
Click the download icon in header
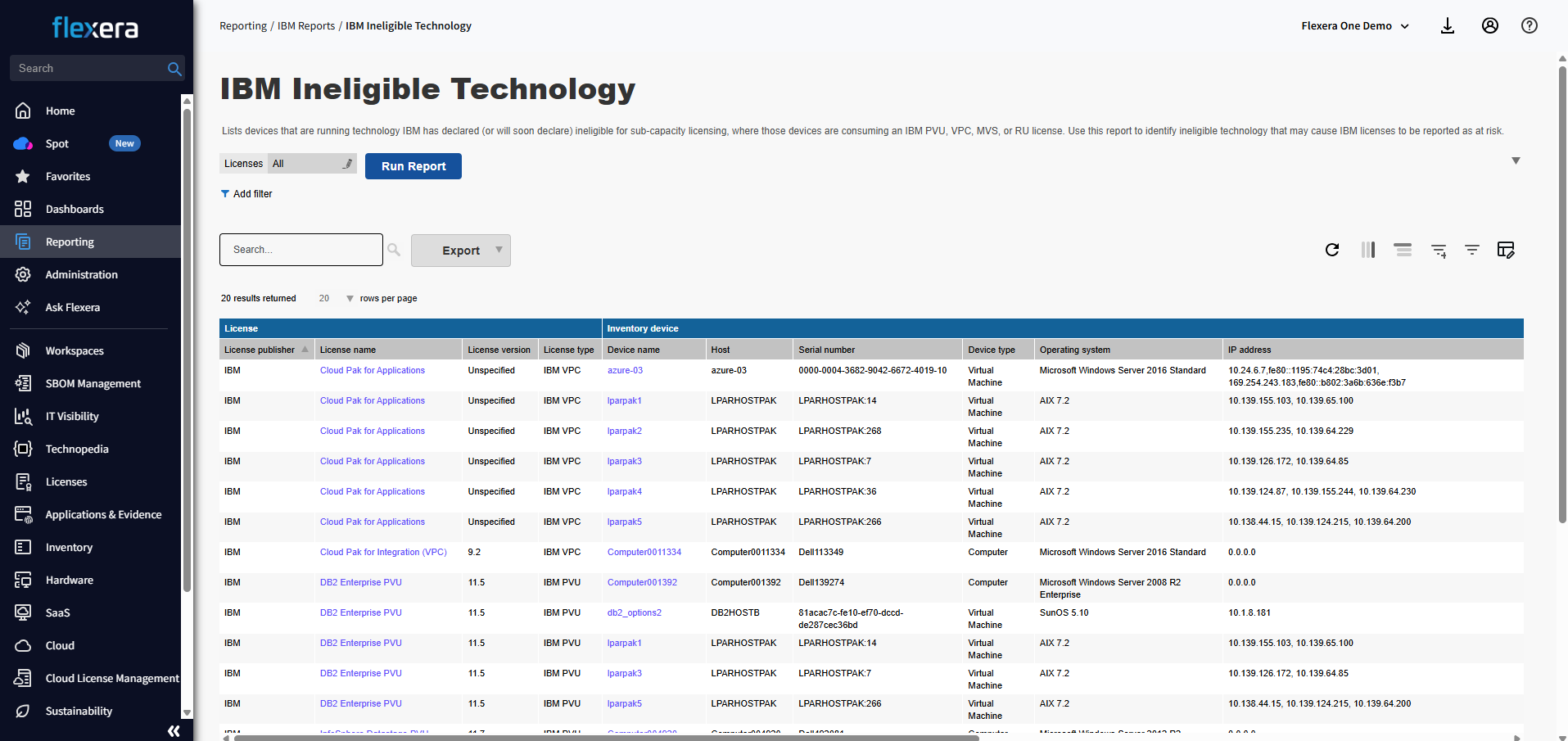coord(1448,26)
